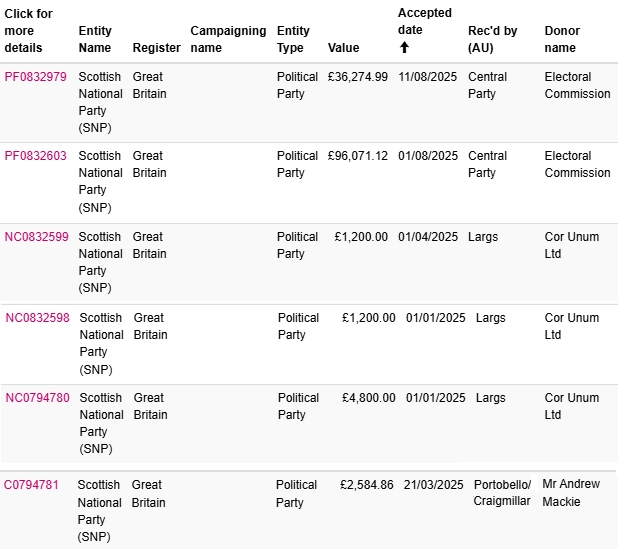Click the Accepted date sort arrow icon
Screen dimensions: 618x549
pos(404,48)
